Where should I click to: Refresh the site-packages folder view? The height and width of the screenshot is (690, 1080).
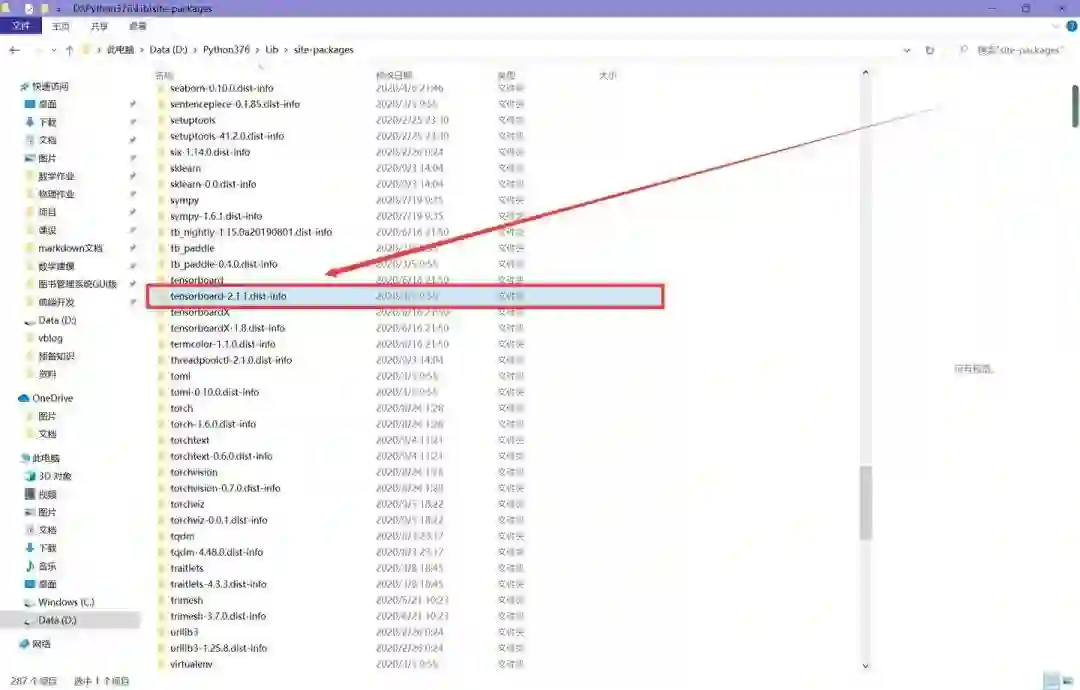(929, 50)
